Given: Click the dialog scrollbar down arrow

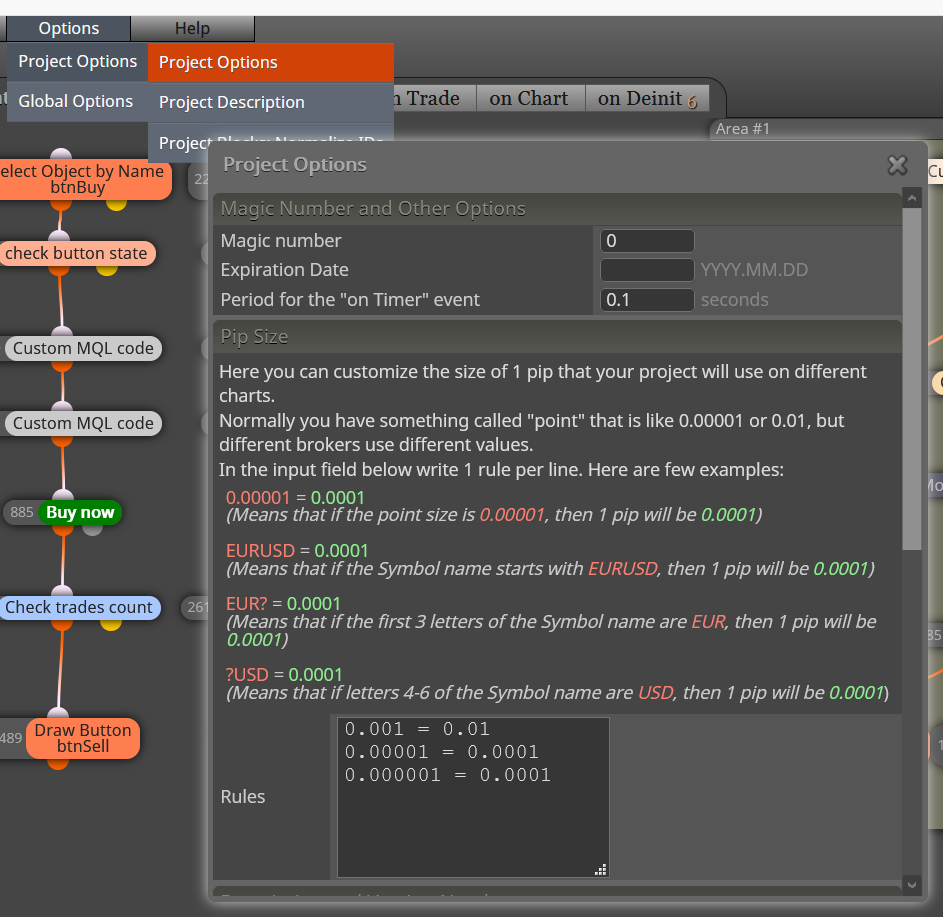Looking at the screenshot, I should click(912, 884).
